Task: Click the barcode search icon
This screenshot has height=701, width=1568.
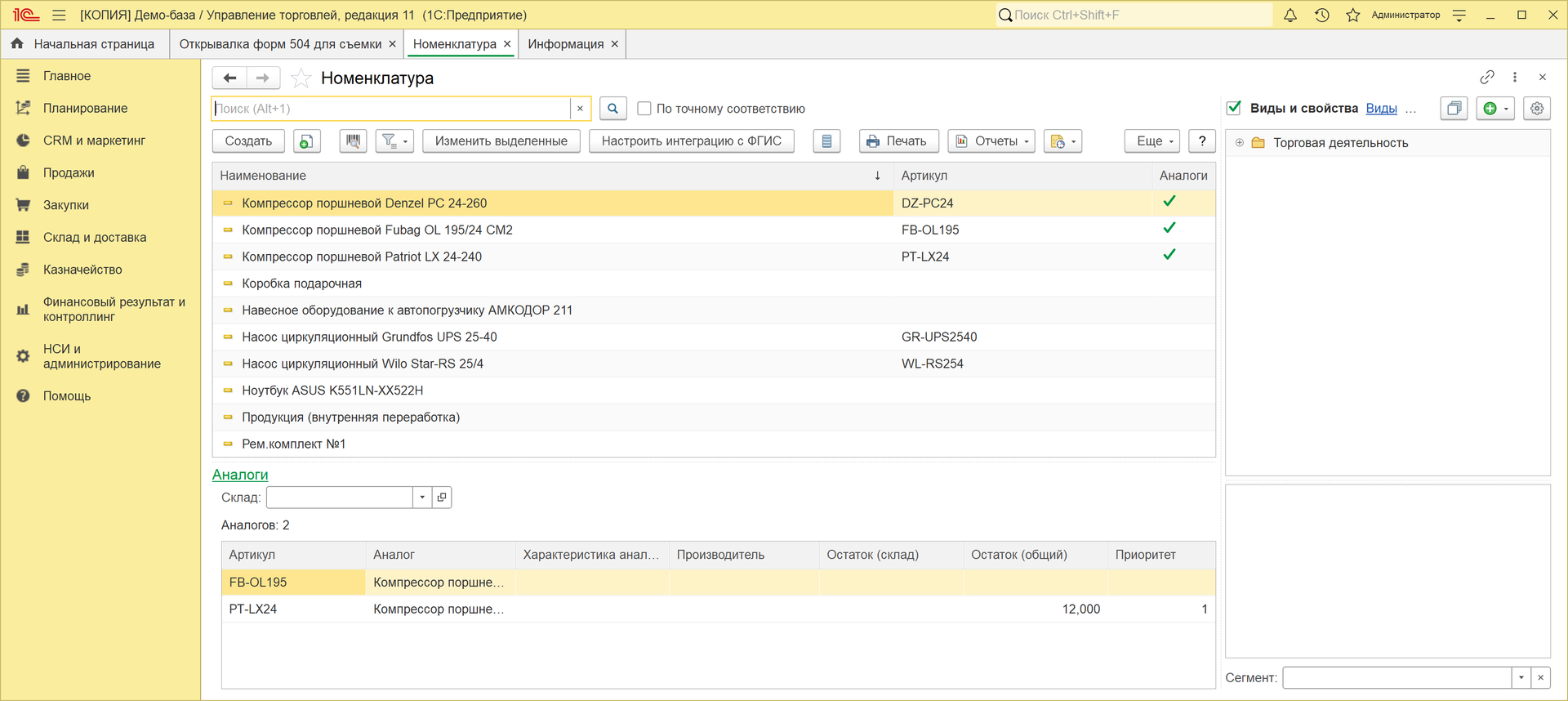Action: point(353,141)
